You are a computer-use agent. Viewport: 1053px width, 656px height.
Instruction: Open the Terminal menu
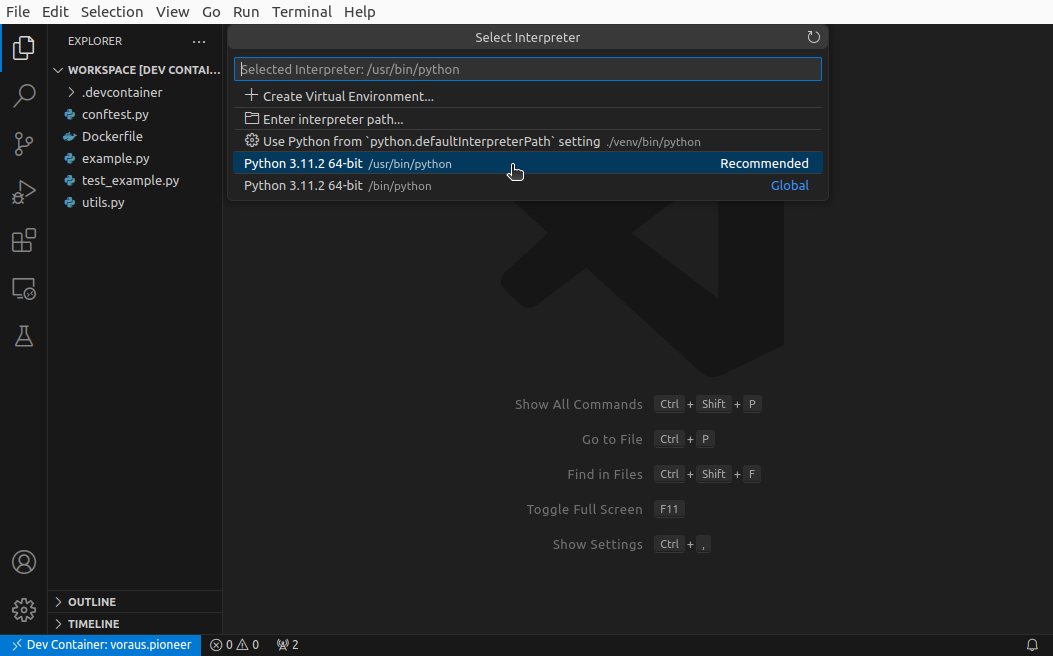point(301,12)
